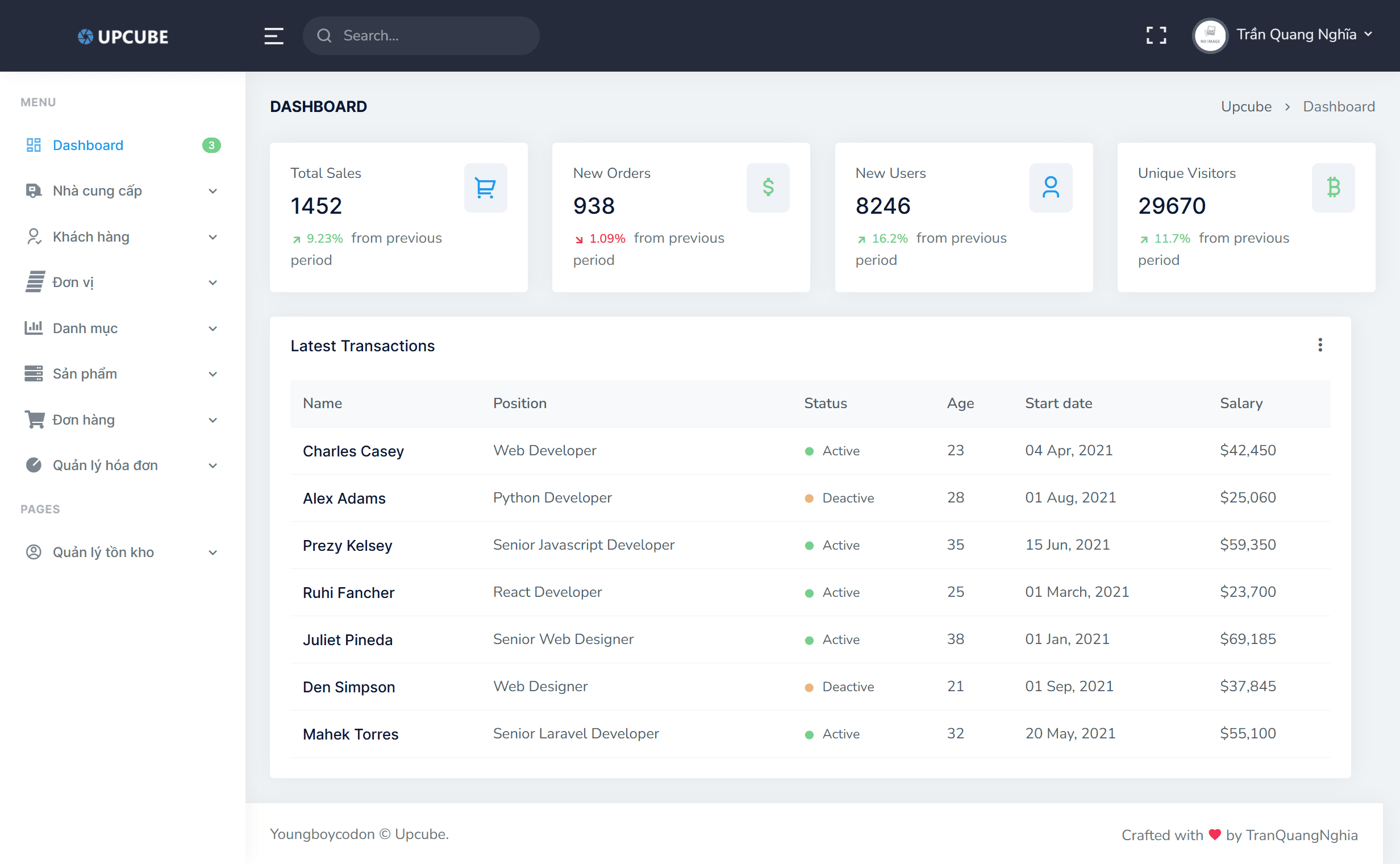Click the 11.7% up-arrow trend icon
This screenshot has width=1400, height=864.
coord(1144,239)
